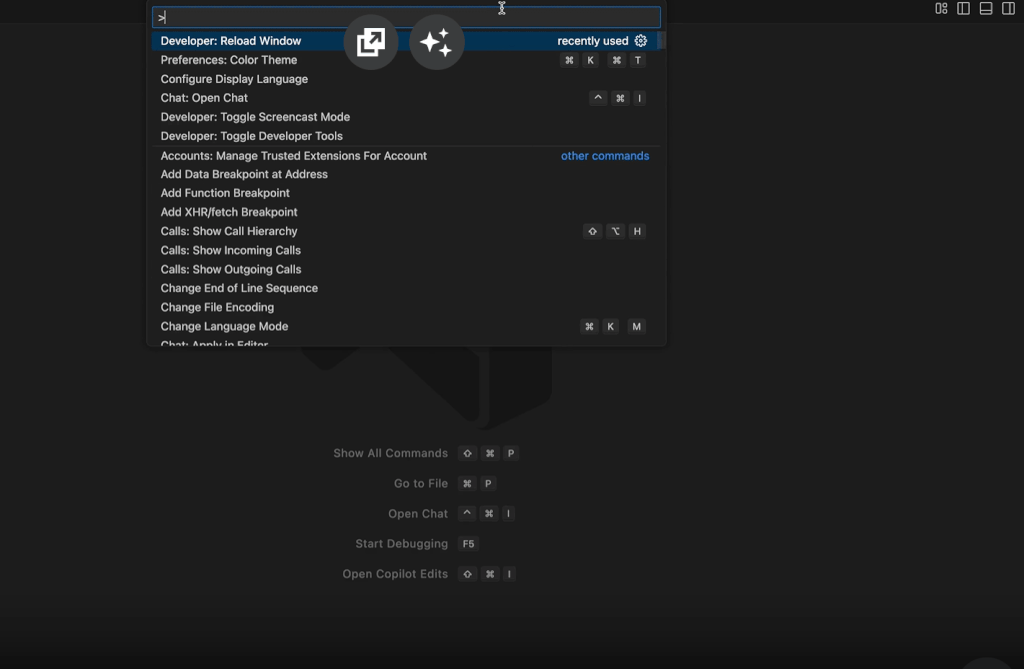Image resolution: width=1024 pixels, height=669 pixels.
Task: Select Developer: Reload Window command
Action: (x=405, y=41)
